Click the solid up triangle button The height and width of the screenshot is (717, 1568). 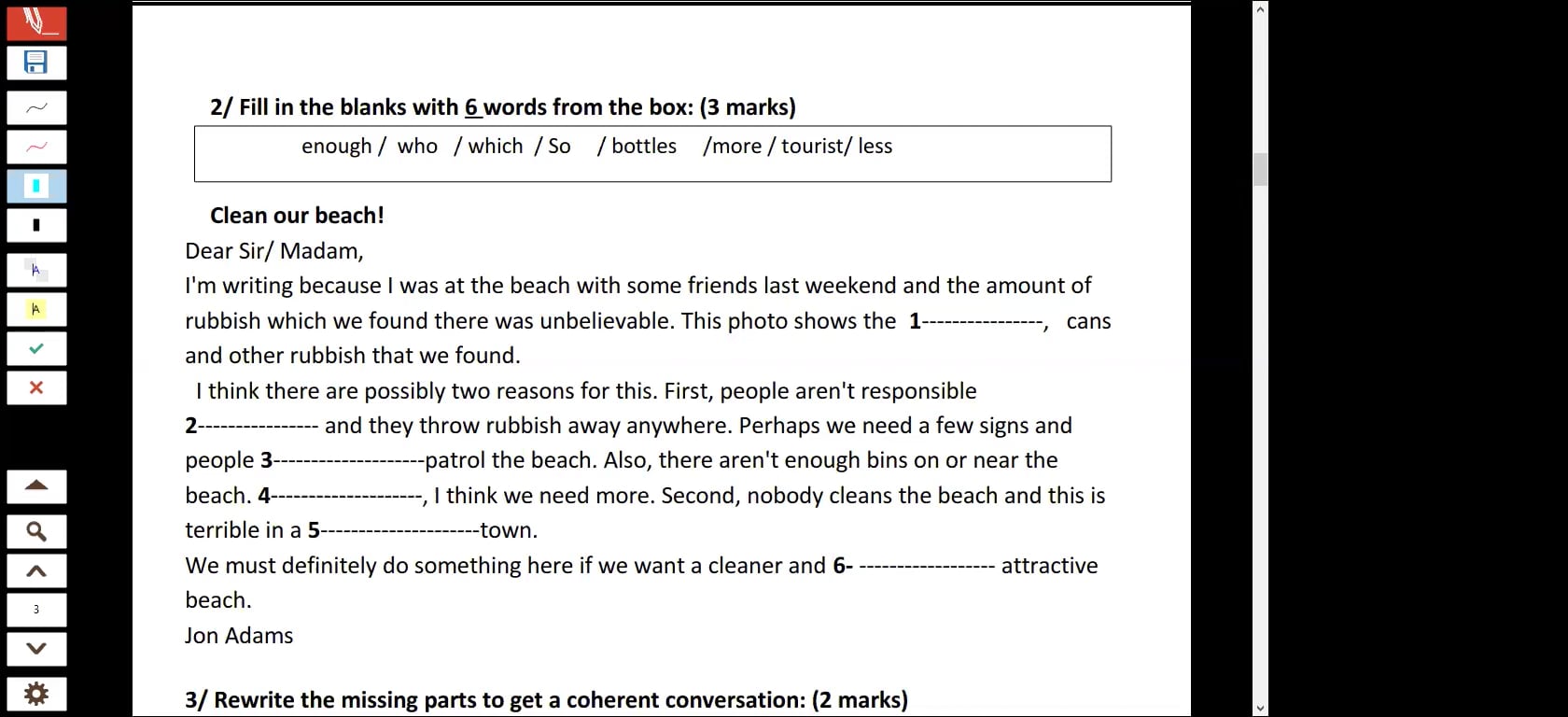36,486
